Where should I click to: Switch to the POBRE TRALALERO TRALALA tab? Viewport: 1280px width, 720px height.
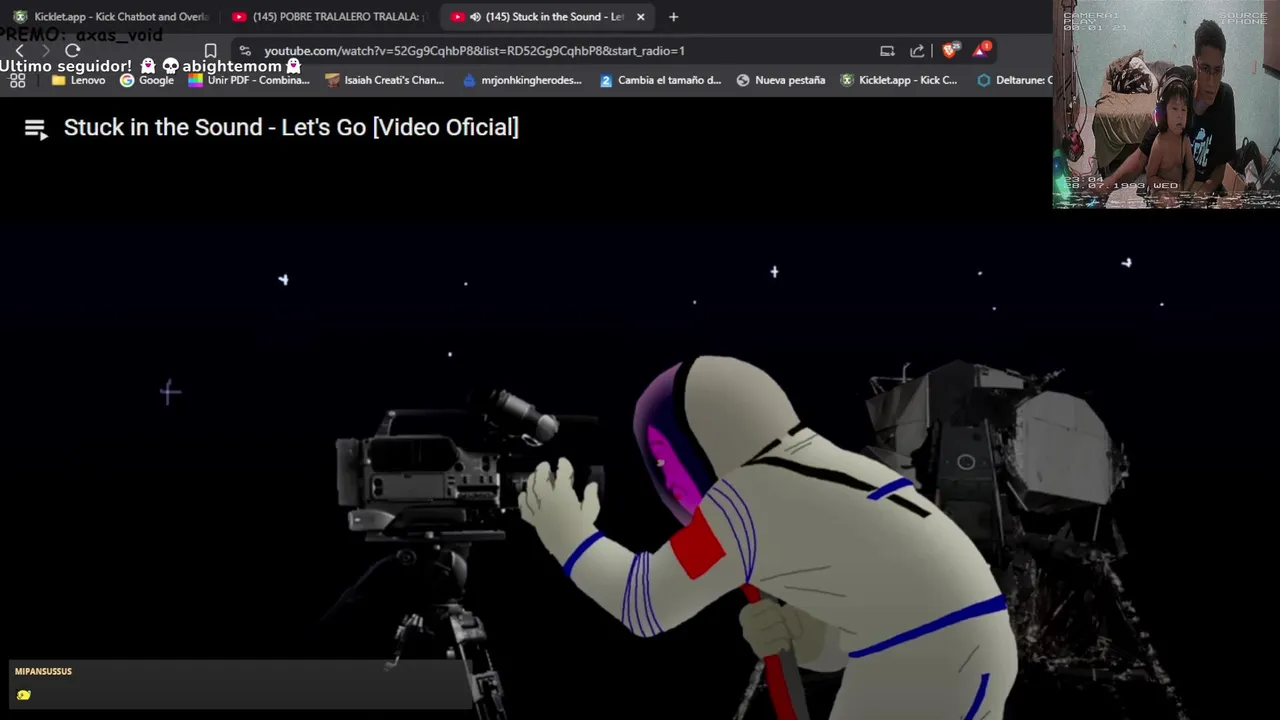tap(327, 17)
